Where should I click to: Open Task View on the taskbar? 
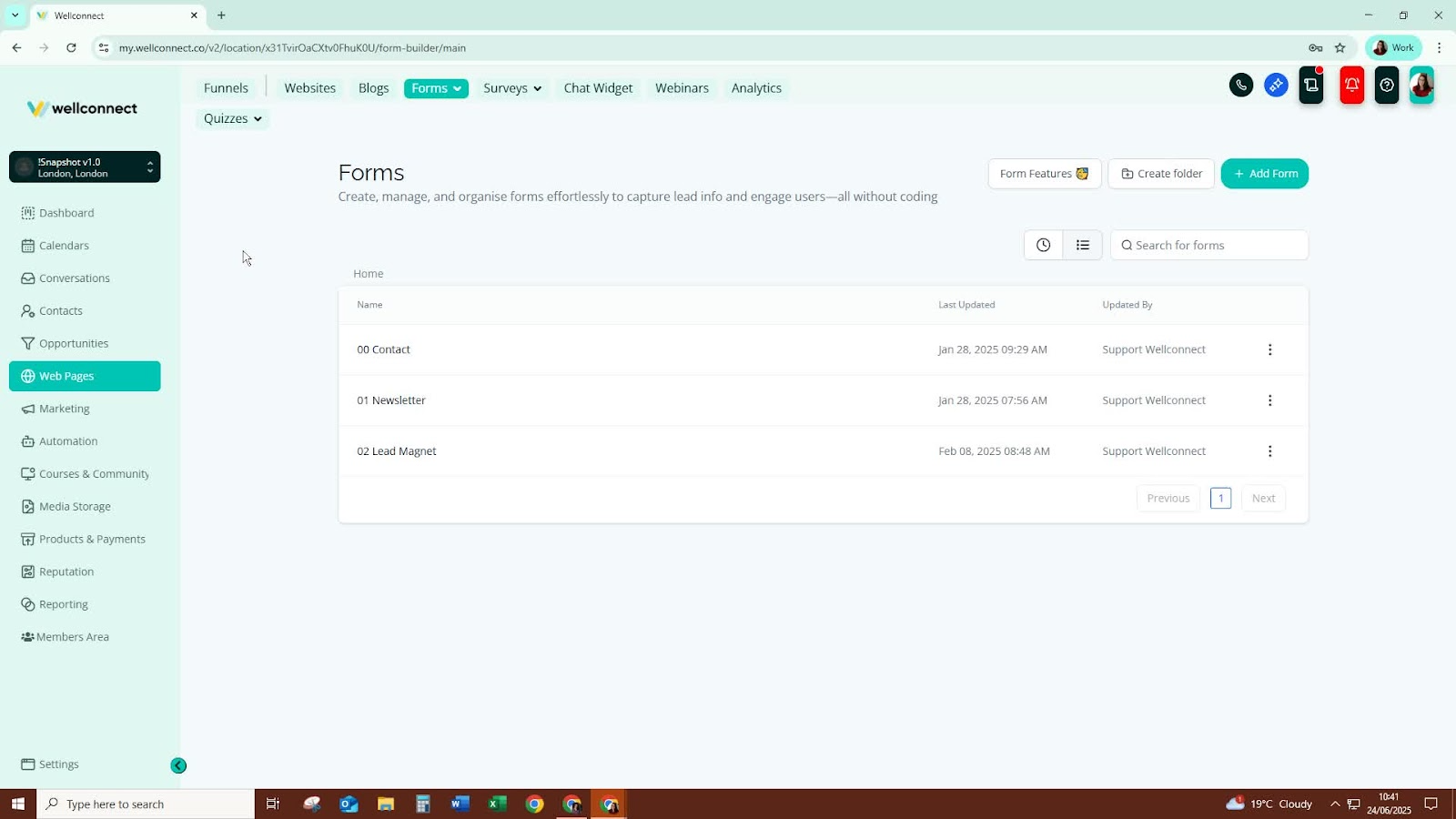click(273, 804)
